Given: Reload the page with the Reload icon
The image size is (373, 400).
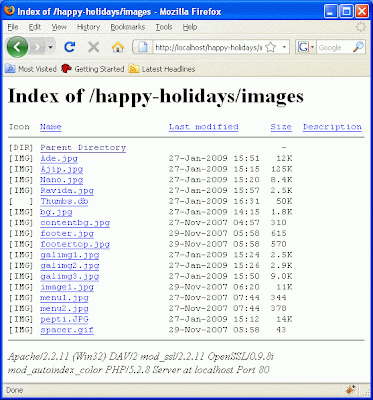Looking at the screenshot, I should (x=69, y=47).
